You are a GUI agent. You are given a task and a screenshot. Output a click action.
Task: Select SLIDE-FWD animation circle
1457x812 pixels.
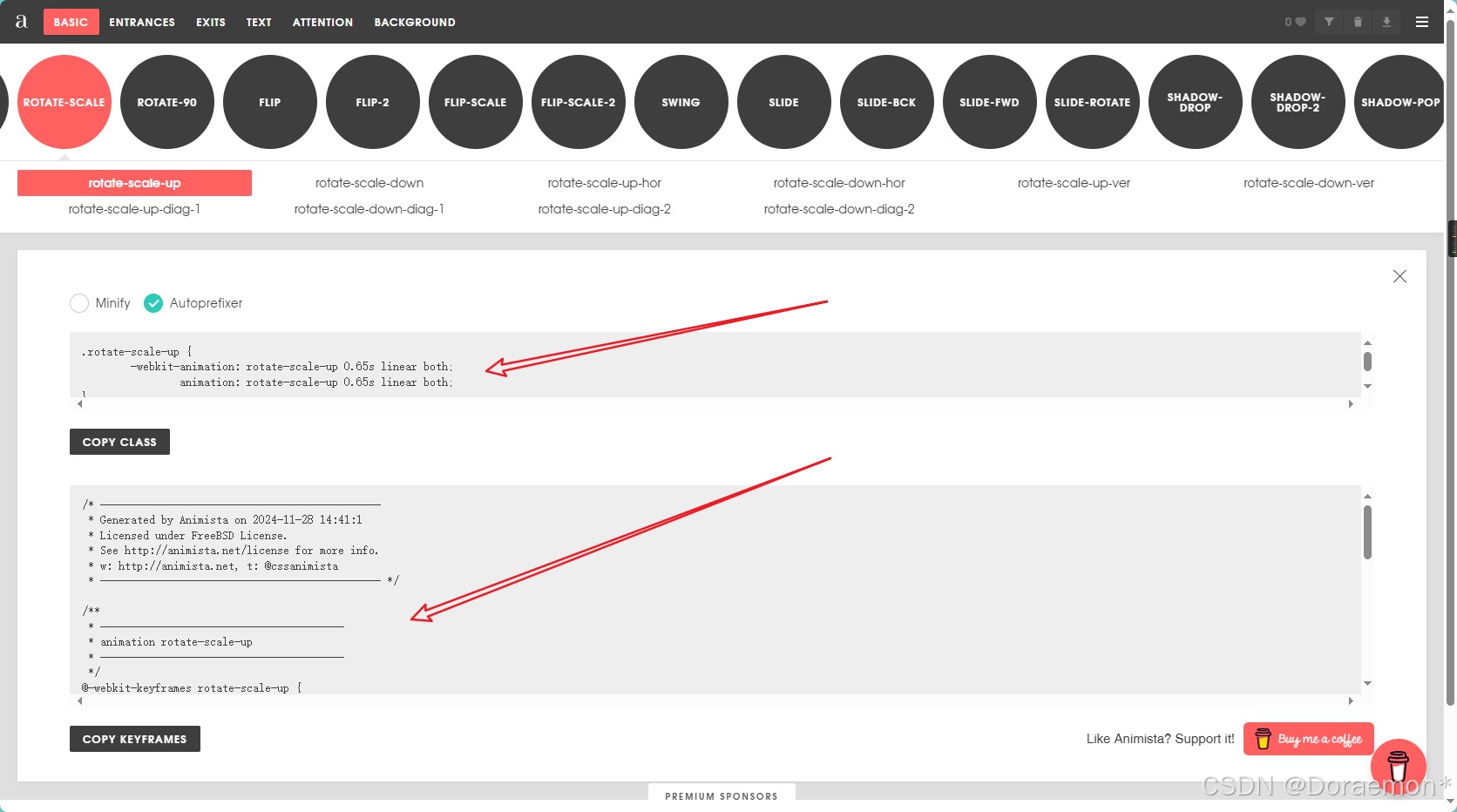tap(990, 102)
